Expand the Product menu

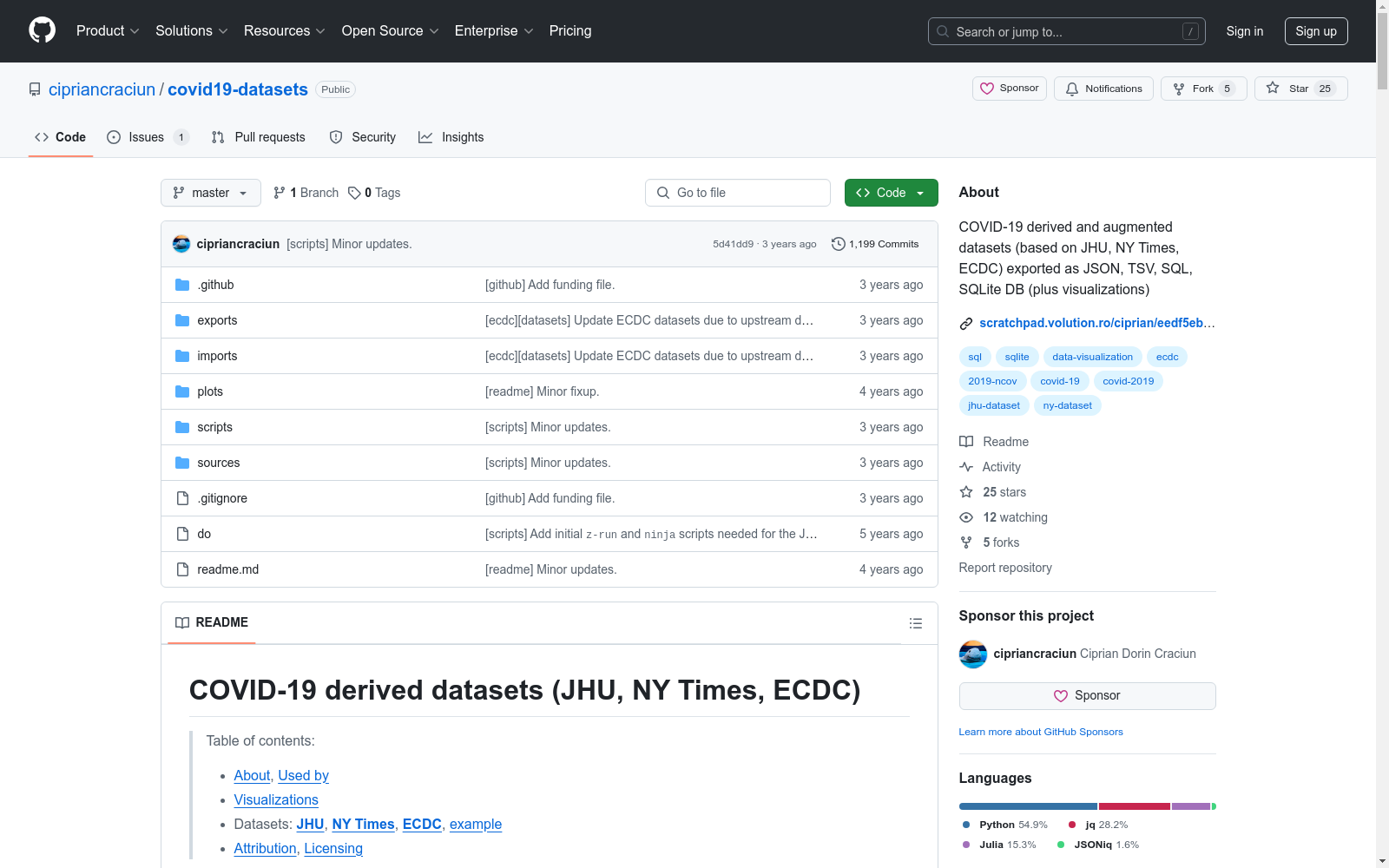pos(108,31)
